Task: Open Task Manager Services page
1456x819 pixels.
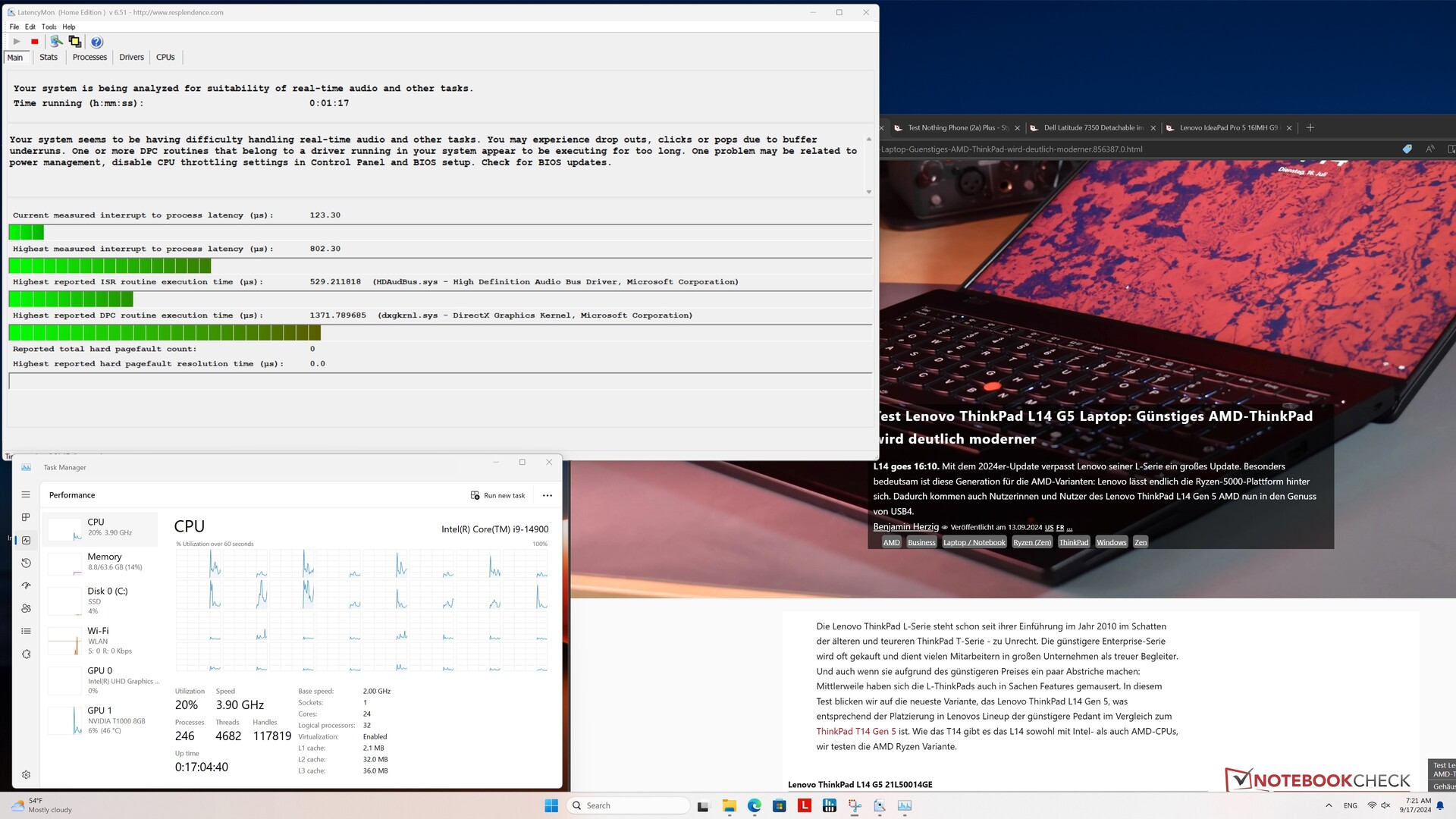Action: click(x=26, y=654)
